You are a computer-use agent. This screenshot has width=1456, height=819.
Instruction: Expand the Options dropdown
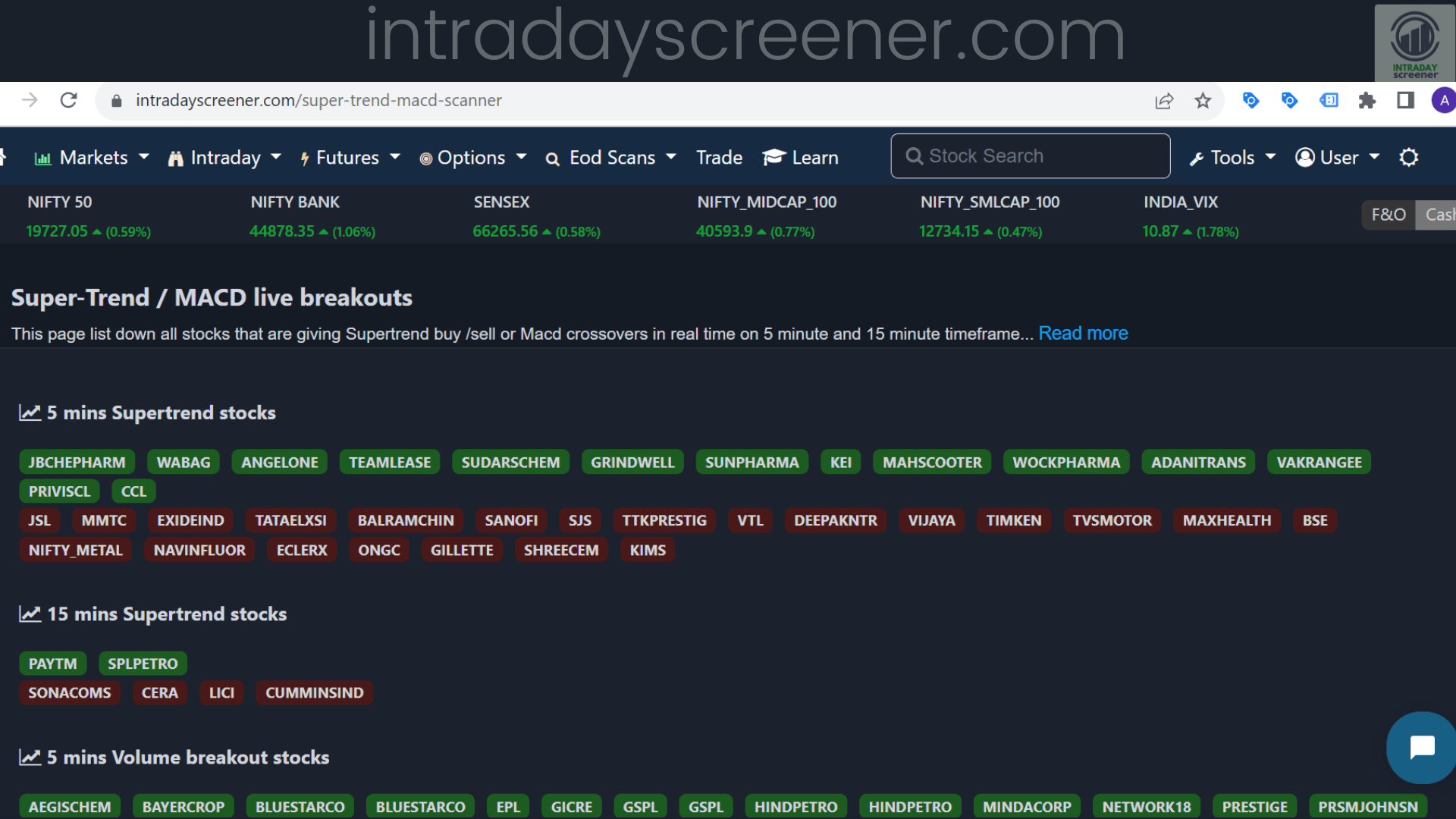tap(521, 157)
